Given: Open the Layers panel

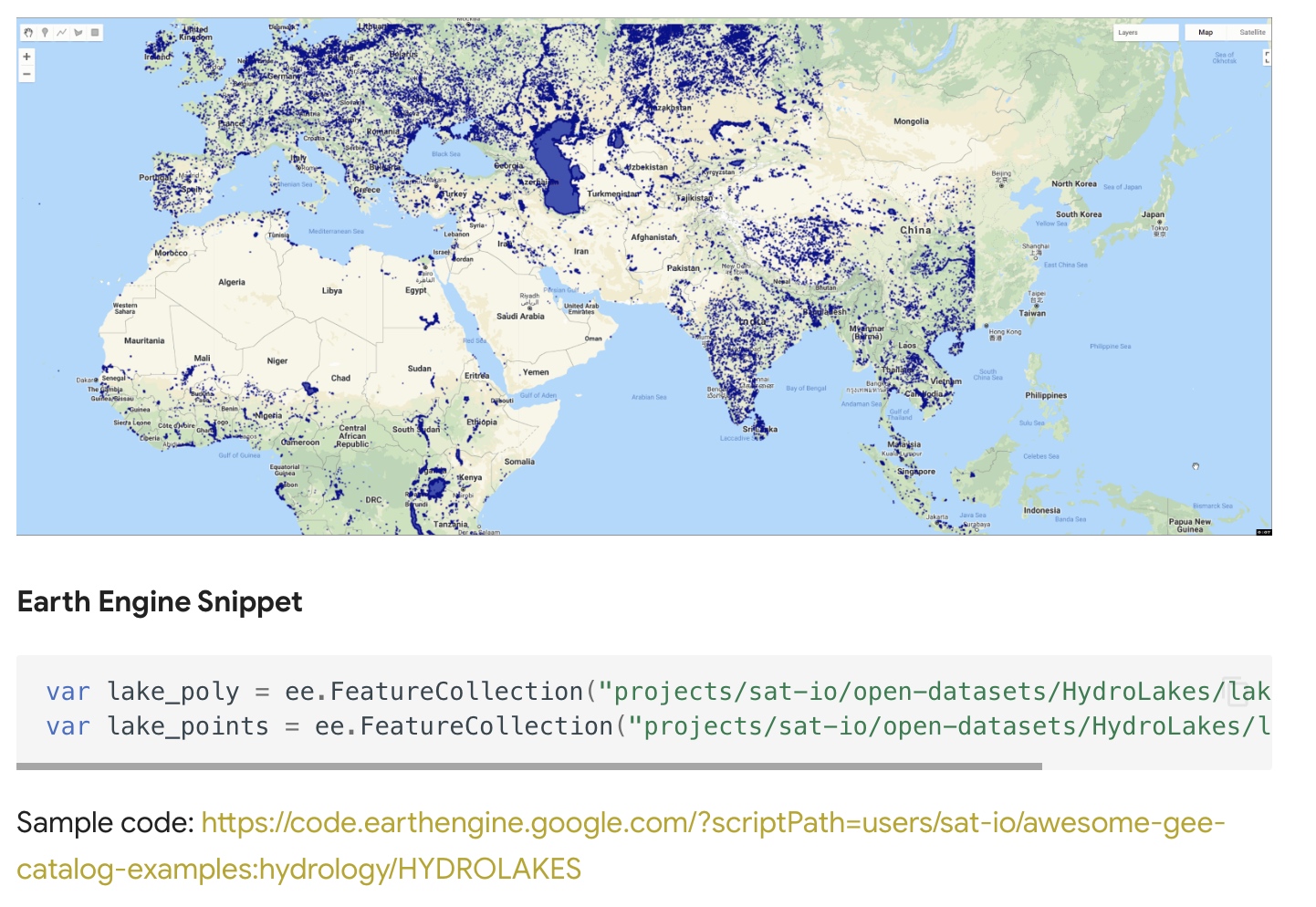Looking at the screenshot, I should tap(1145, 32).
